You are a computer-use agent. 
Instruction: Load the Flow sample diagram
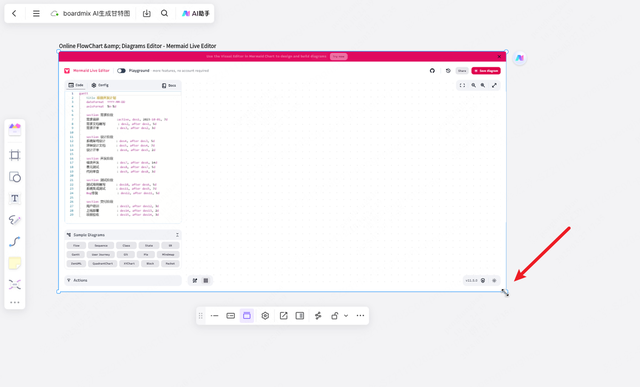coord(76,245)
